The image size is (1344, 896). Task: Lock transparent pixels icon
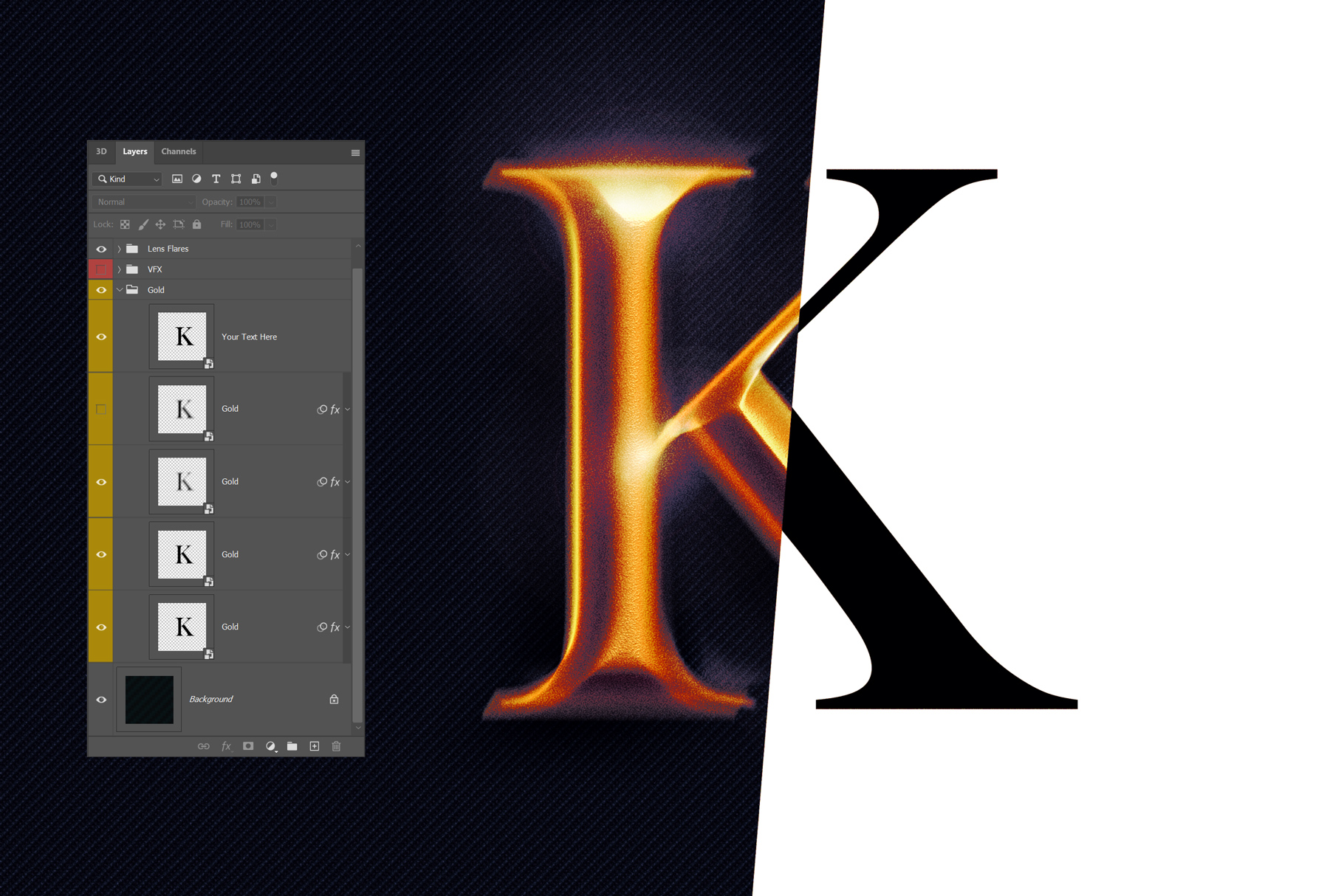[x=125, y=224]
